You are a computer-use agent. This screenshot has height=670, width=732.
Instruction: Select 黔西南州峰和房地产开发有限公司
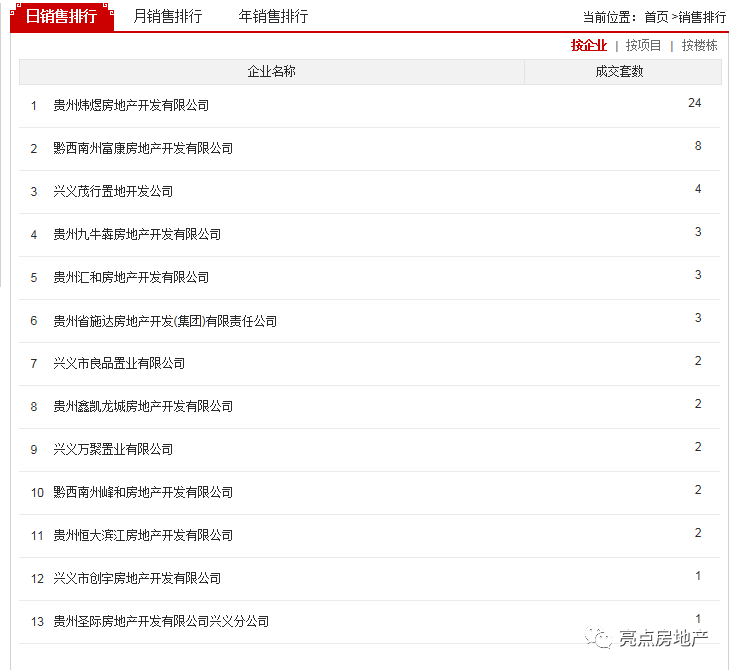pyautogui.click(x=143, y=492)
